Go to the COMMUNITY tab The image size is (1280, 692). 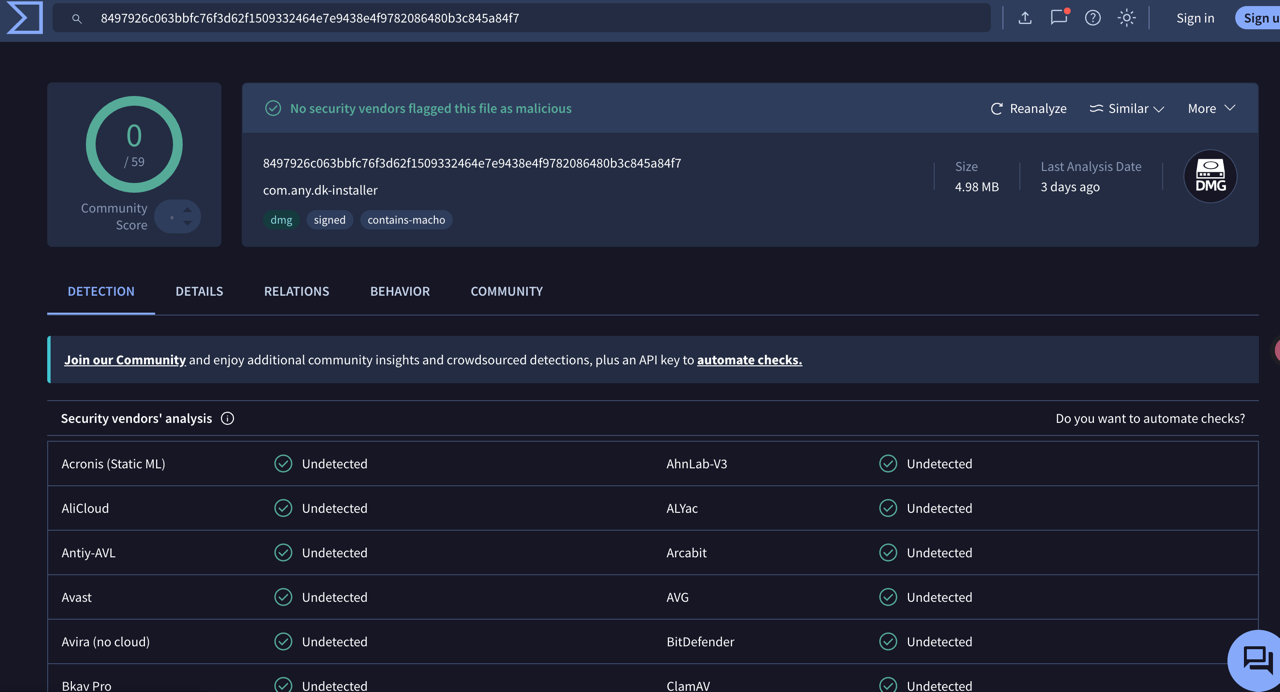(507, 291)
